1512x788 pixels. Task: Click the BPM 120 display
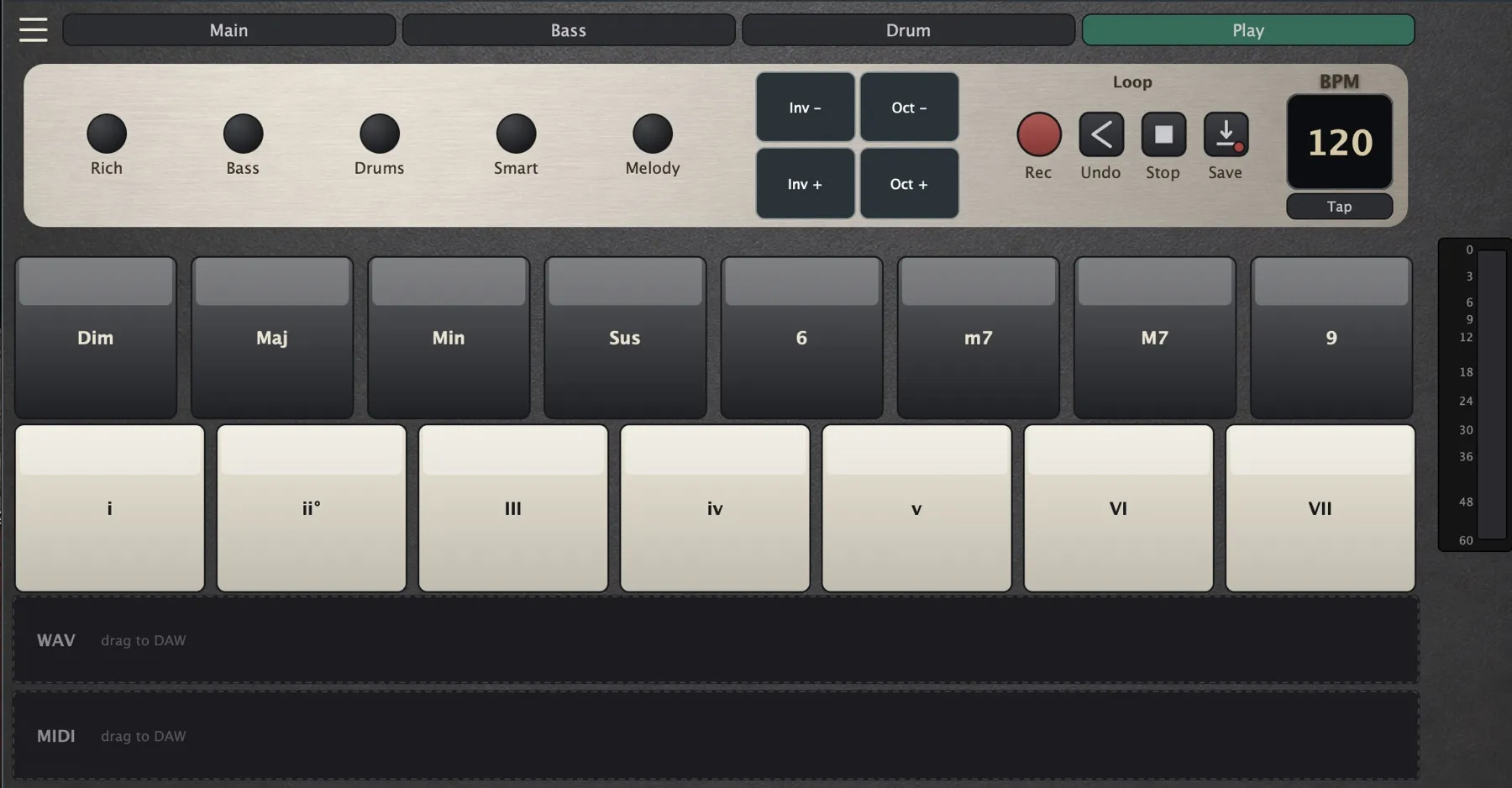tap(1340, 142)
